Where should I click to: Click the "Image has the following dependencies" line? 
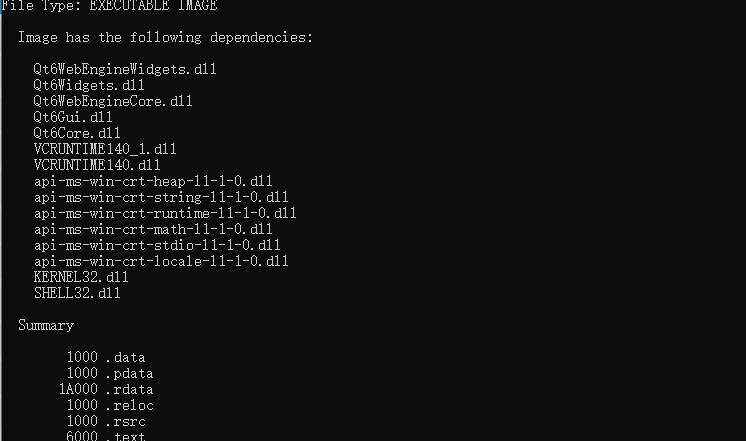point(165,38)
